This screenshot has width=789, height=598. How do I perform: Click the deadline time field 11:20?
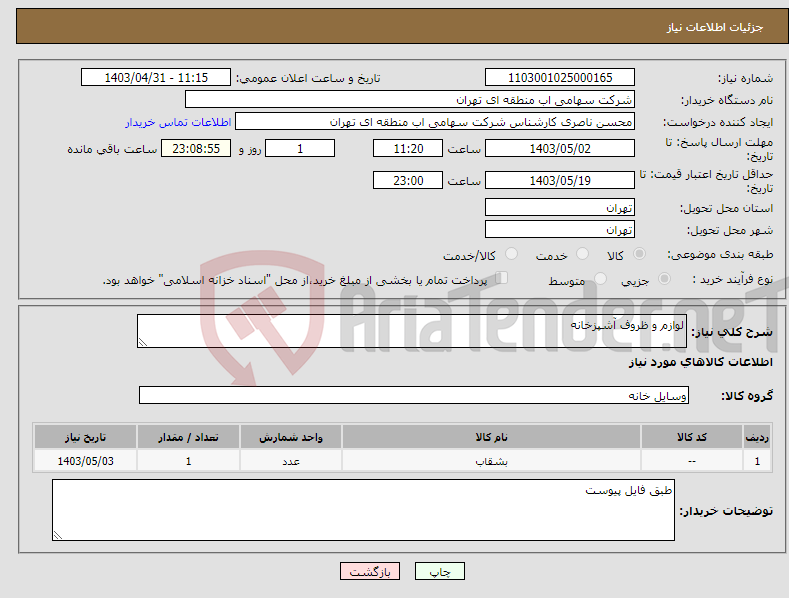[x=408, y=148]
